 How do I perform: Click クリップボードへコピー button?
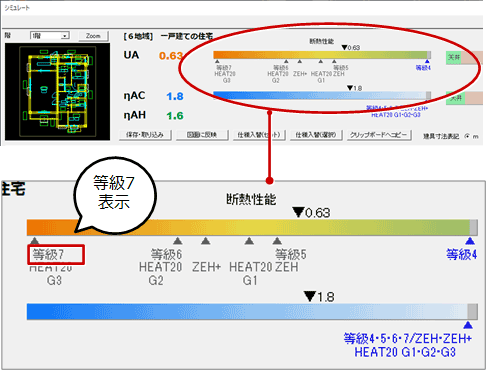pos(379,135)
